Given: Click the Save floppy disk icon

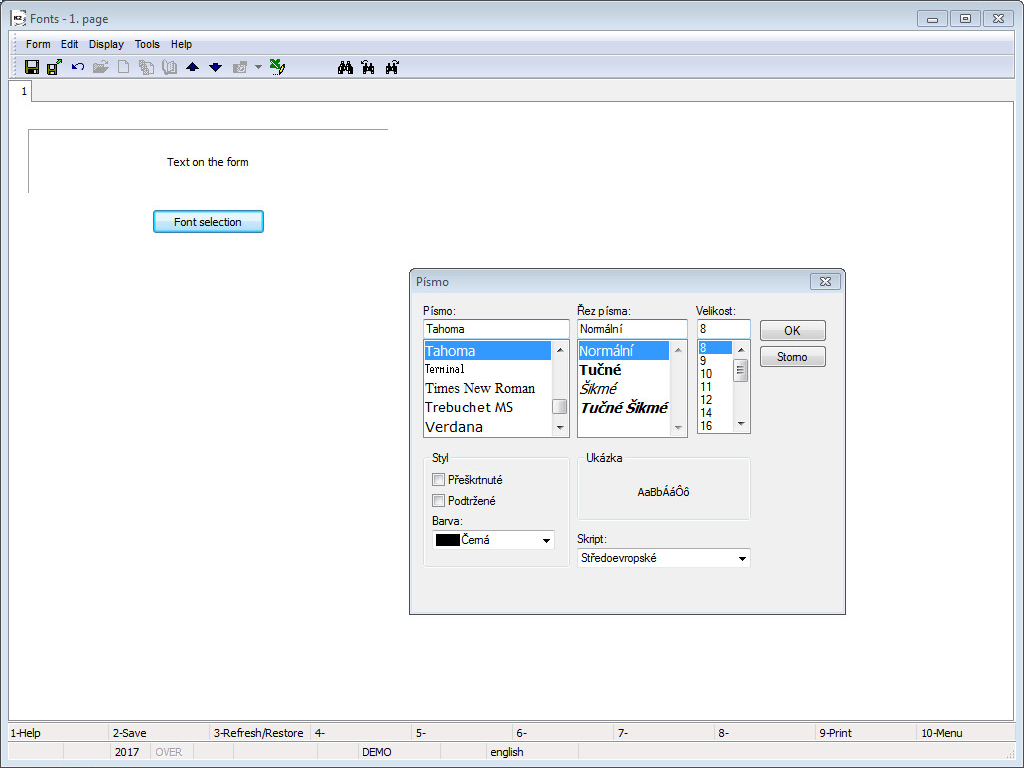Looking at the screenshot, I should click(31, 67).
